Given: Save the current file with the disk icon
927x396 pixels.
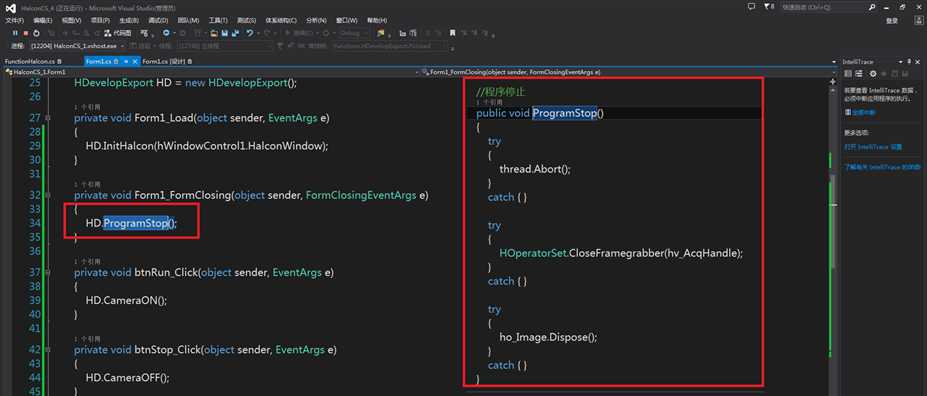Looking at the screenshot, I should click(225, 33).
